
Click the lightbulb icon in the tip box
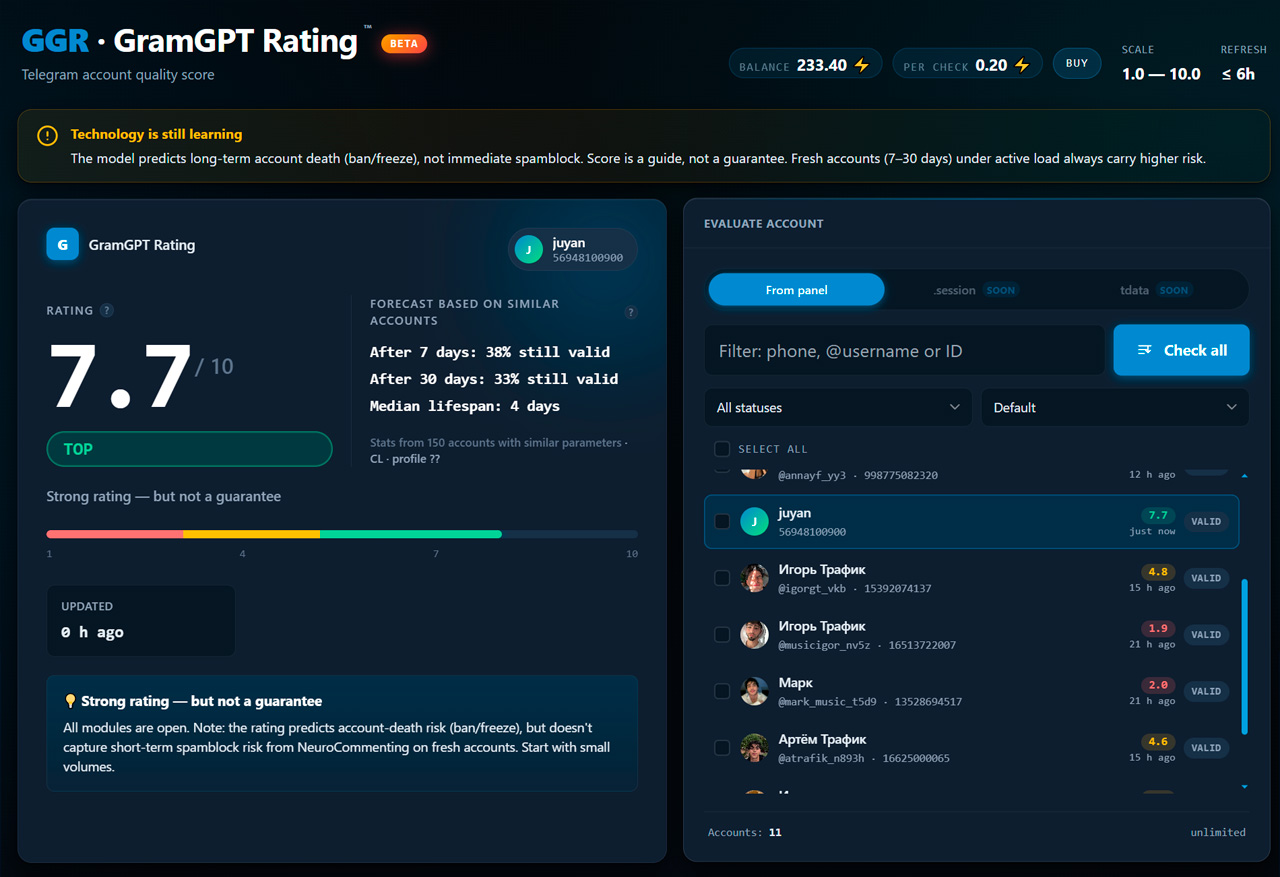[70, 701]
